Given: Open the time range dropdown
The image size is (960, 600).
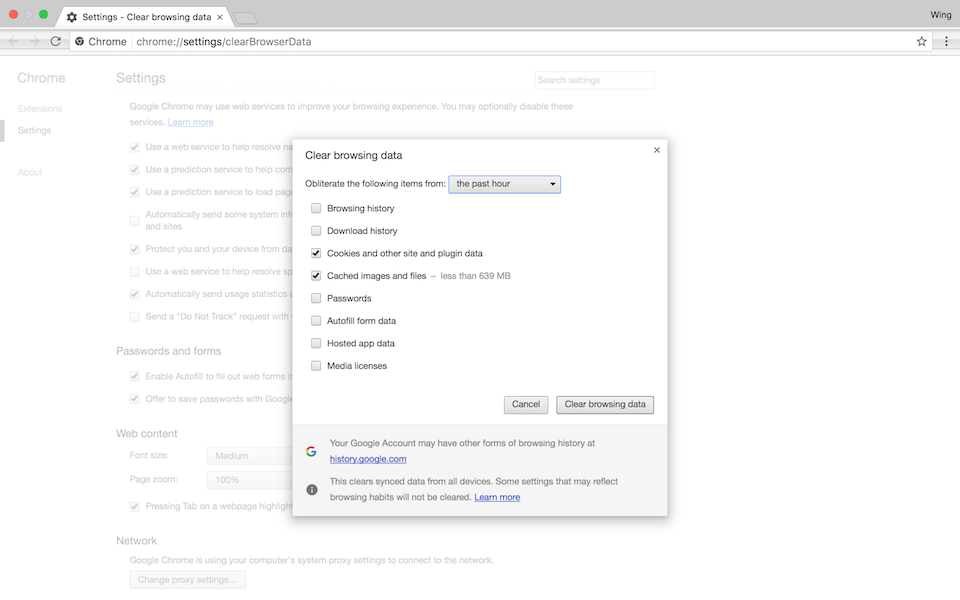Looking at the screenshot, I should point(505,184).
